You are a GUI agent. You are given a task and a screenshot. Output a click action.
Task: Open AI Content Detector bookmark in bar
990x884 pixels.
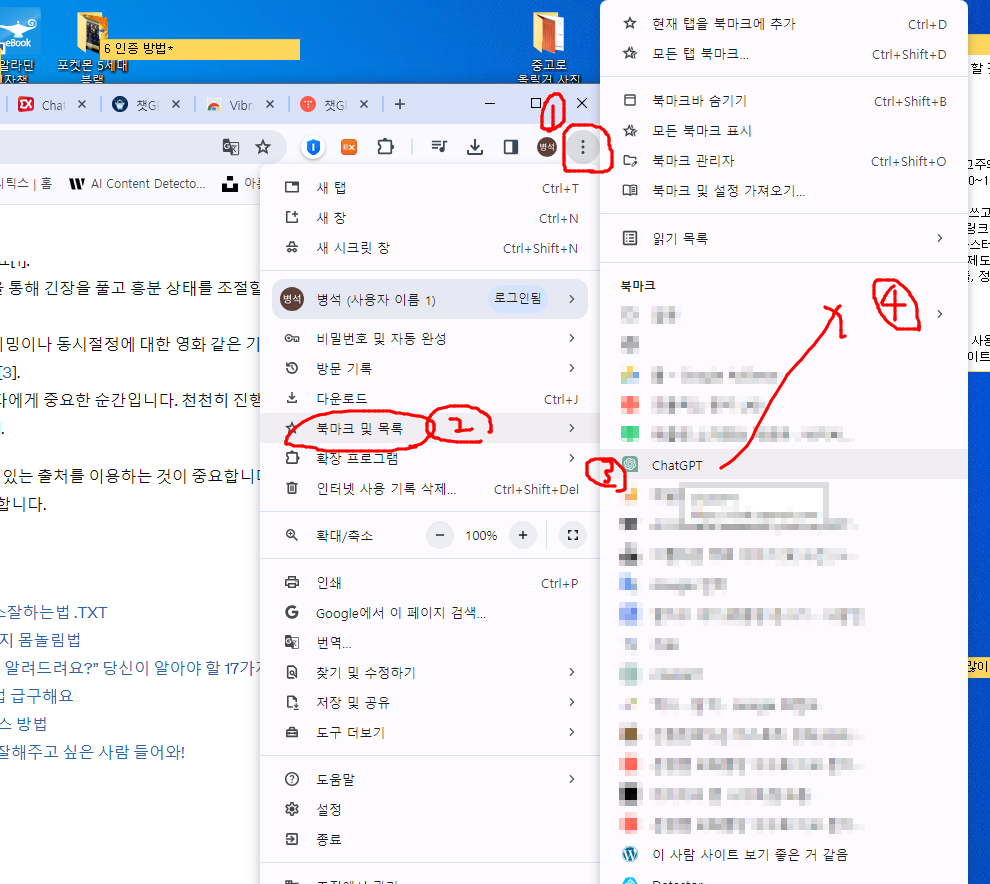(137, 184)
